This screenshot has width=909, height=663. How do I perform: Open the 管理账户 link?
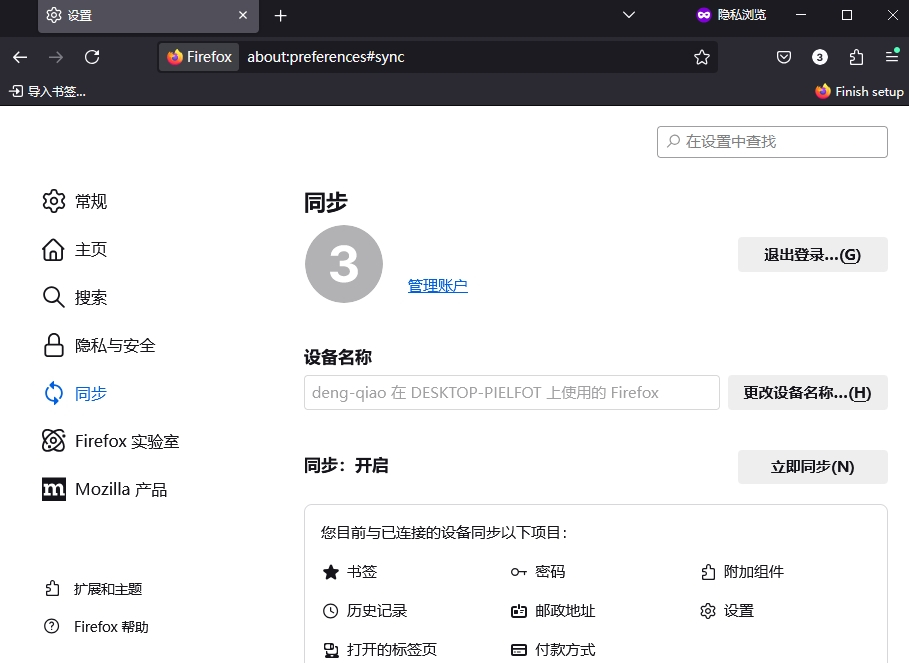[437, 286]
